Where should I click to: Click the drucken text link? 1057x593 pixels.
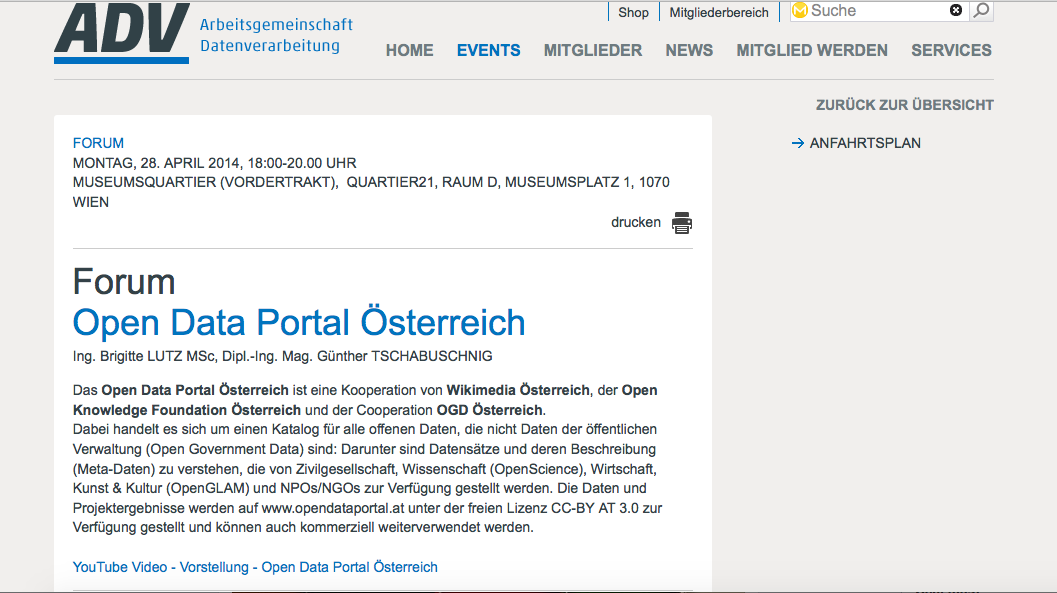coord(636,222)
